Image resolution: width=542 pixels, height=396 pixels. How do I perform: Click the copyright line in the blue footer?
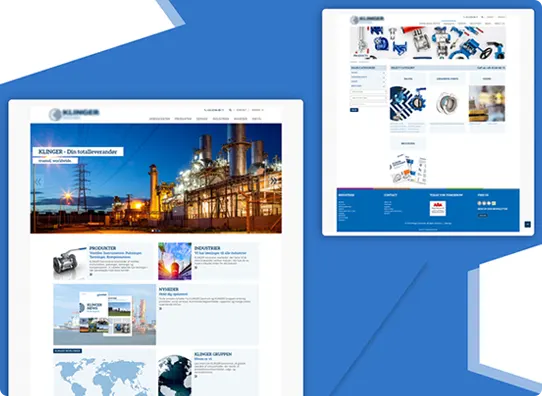tap(428, 223)
